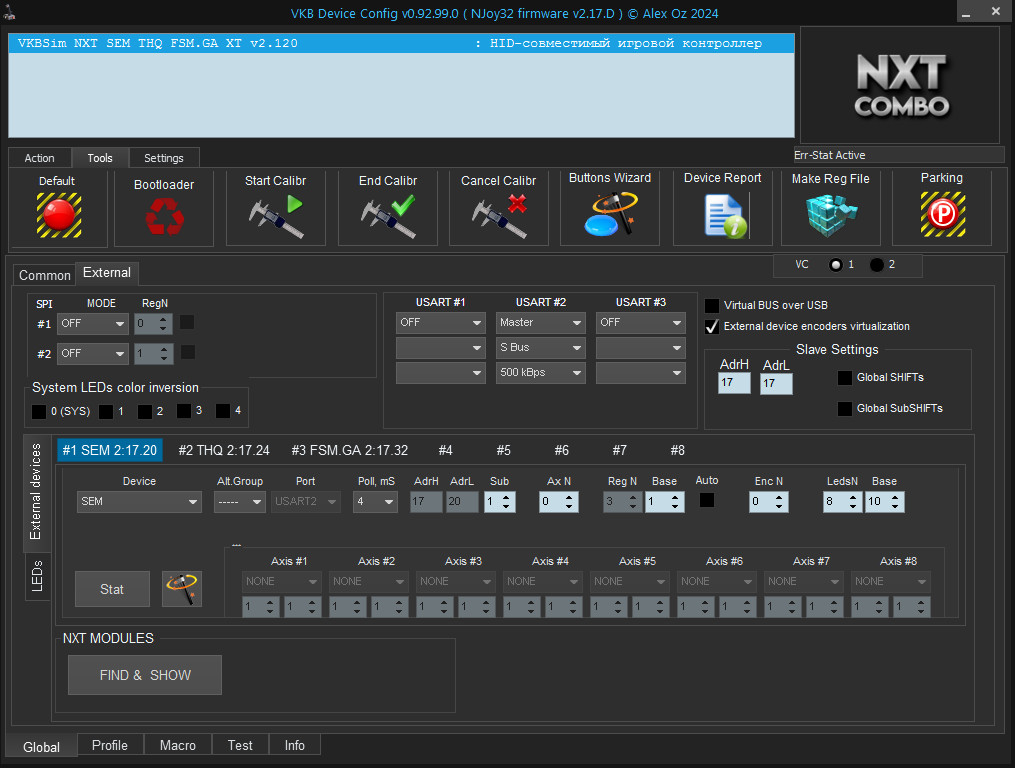This screenshot has width=1015, height=768.
Task: Open the USART #1 OFF dropdown
Action: [441, 322]
